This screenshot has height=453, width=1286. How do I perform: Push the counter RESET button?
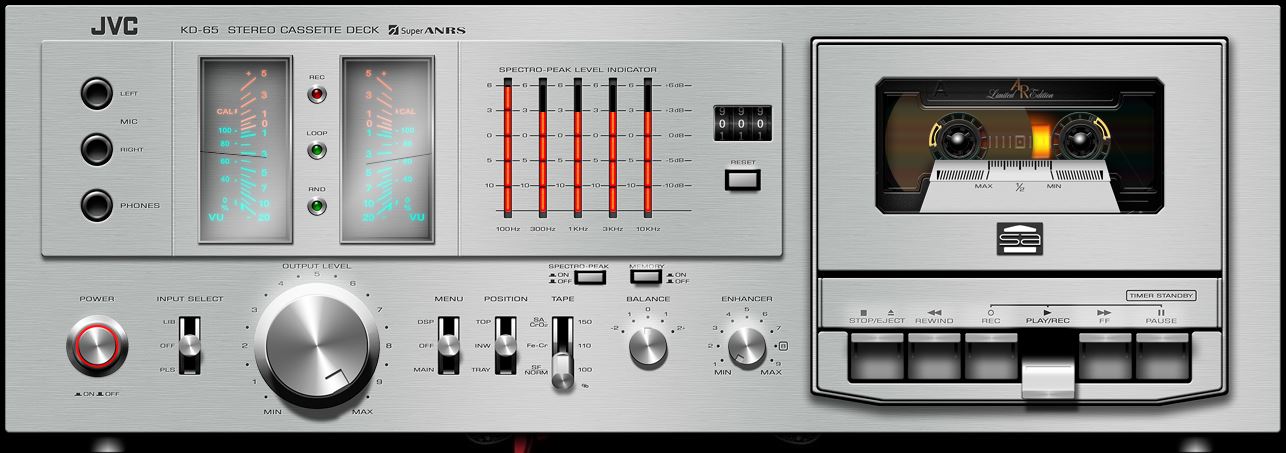point(742,180)
